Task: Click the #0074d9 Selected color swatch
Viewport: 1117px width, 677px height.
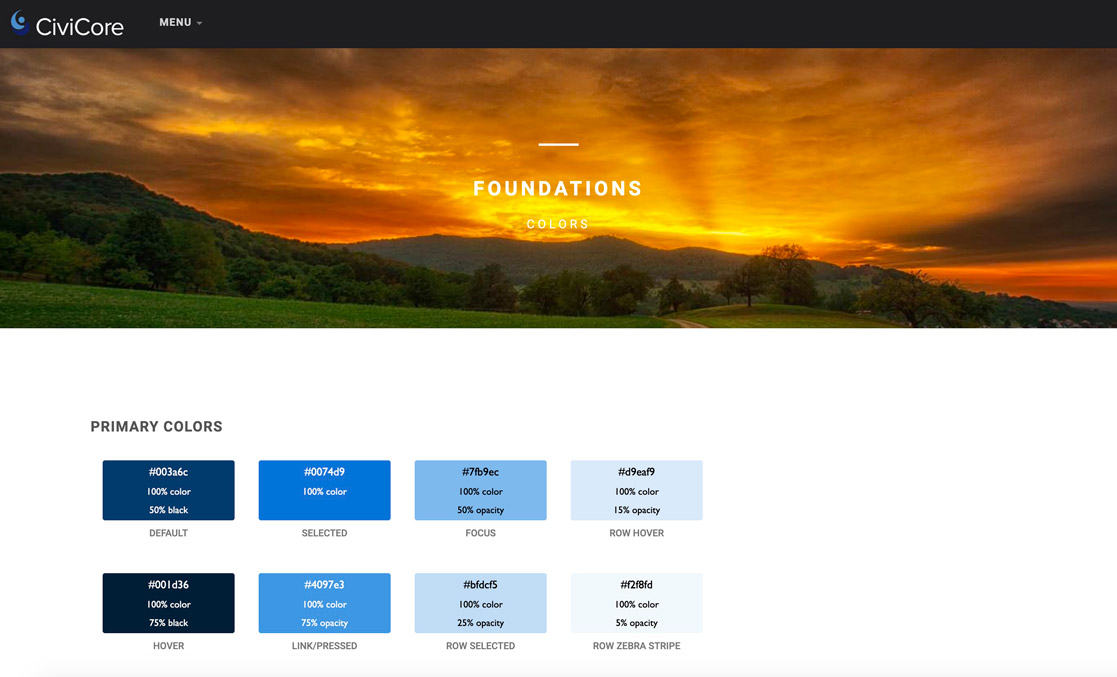Action: [324, 490]
